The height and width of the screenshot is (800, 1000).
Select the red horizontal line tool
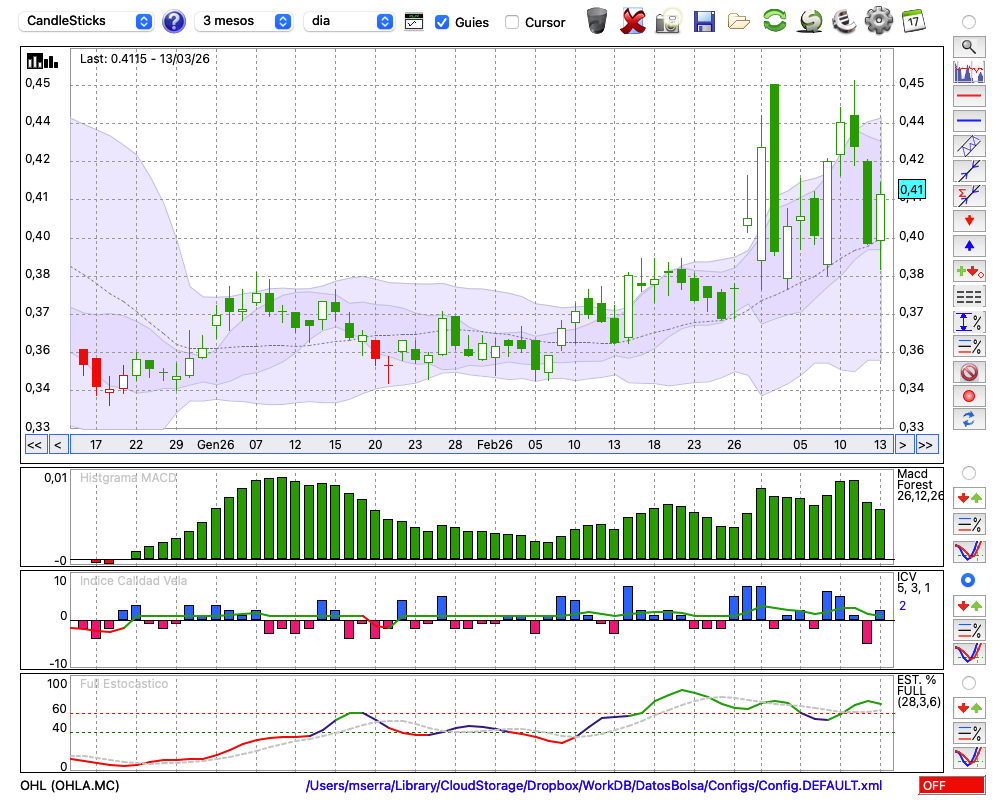coord(968,97)
